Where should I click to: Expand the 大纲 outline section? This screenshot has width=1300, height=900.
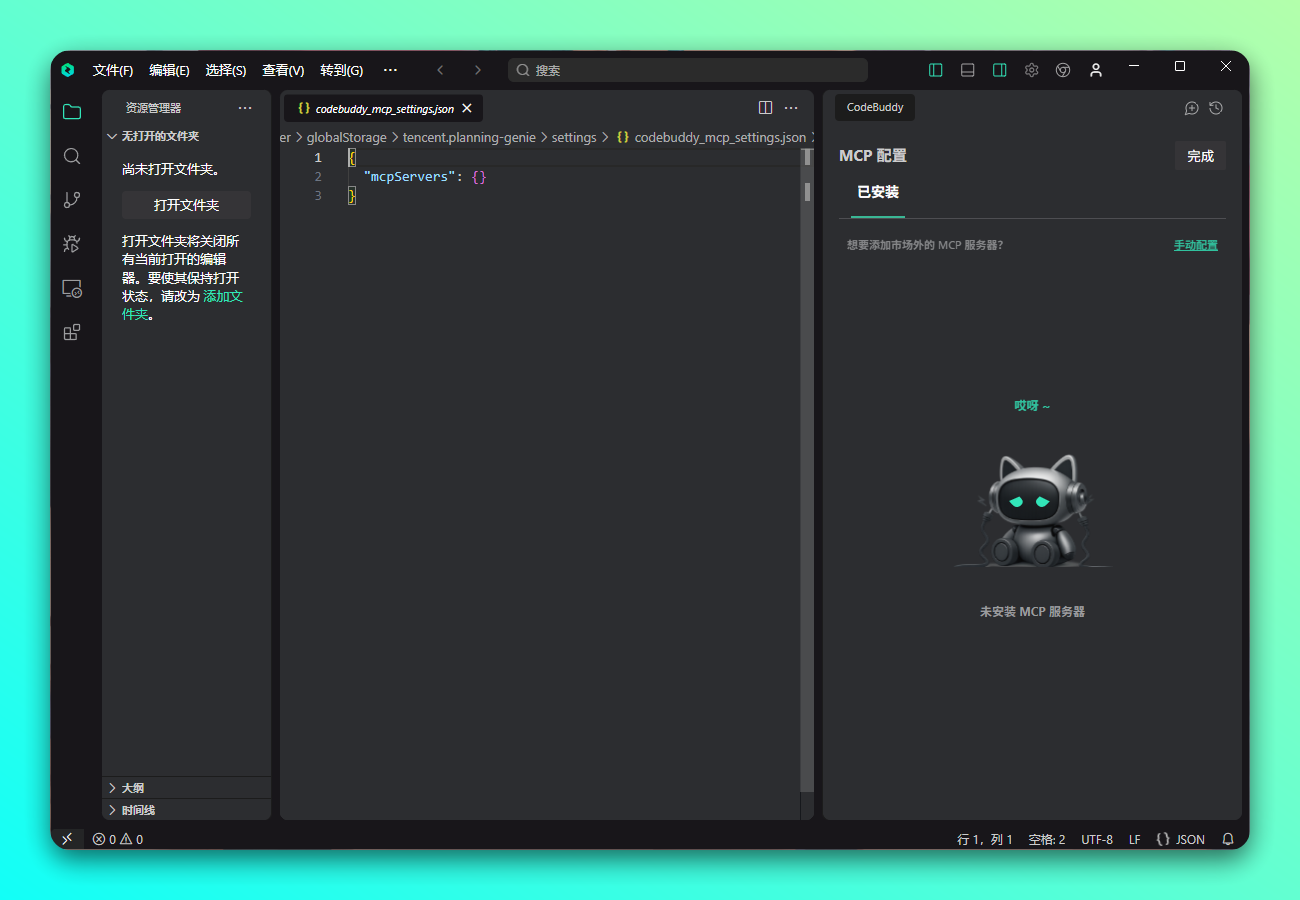pyautogui.click(x=133, y=788)
